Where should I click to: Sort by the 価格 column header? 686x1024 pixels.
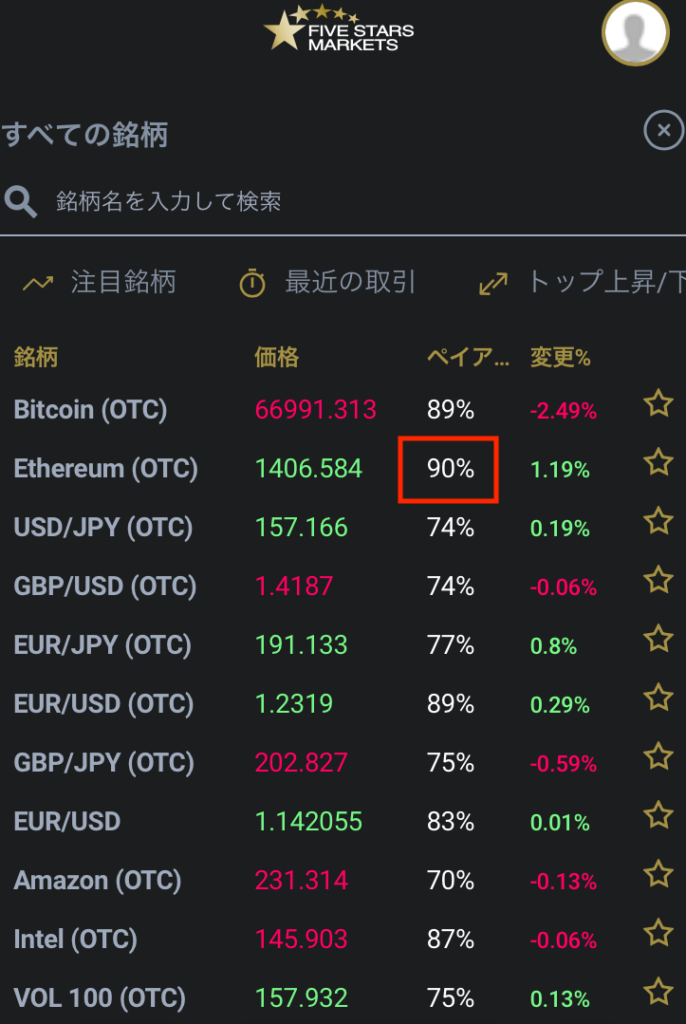pyautogui.click(x=276, y=357)
